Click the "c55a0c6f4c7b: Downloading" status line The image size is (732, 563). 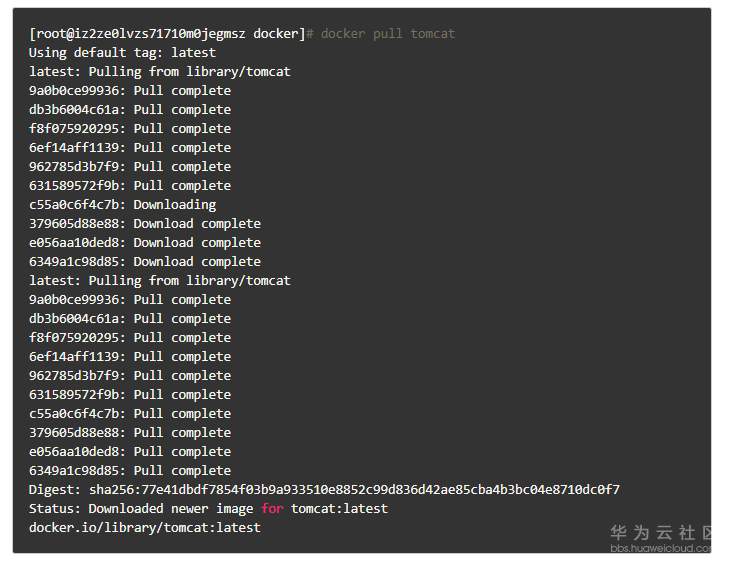[122, 205]
